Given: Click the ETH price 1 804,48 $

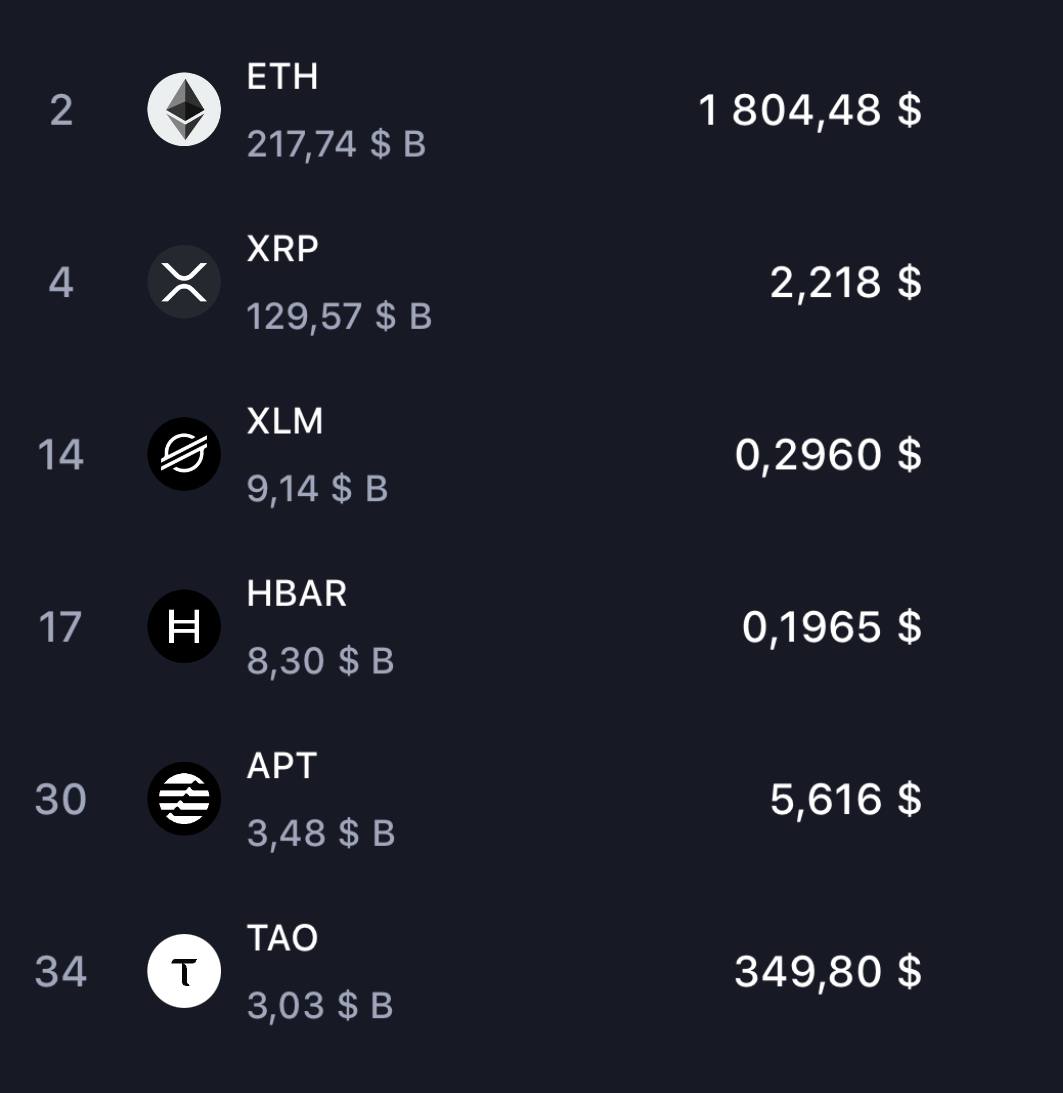Looking at the screenshot, I should (810, 110).
